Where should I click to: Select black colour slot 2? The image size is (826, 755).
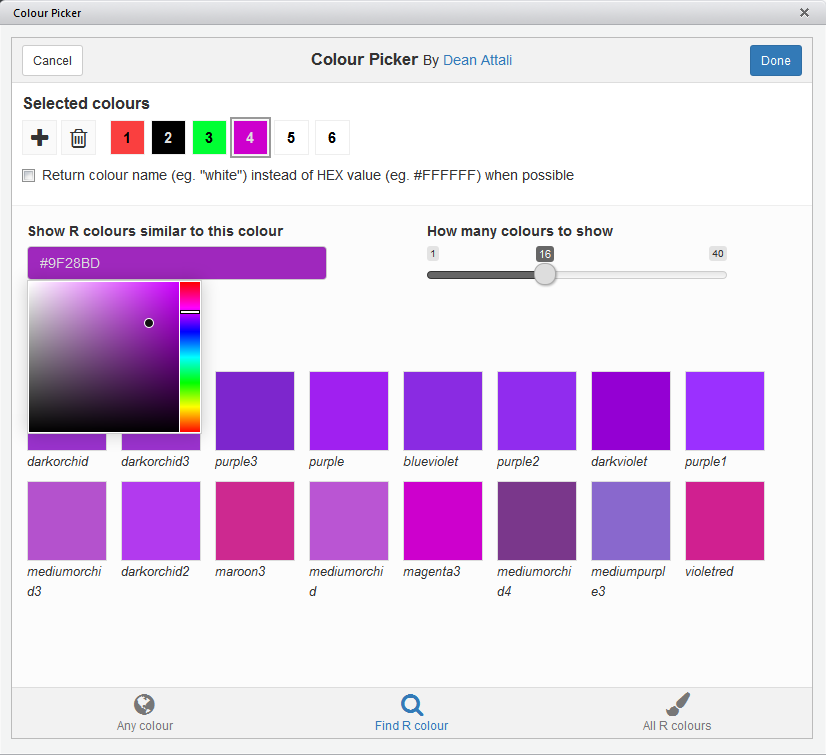pyautogui.click(x=168, y=138)
